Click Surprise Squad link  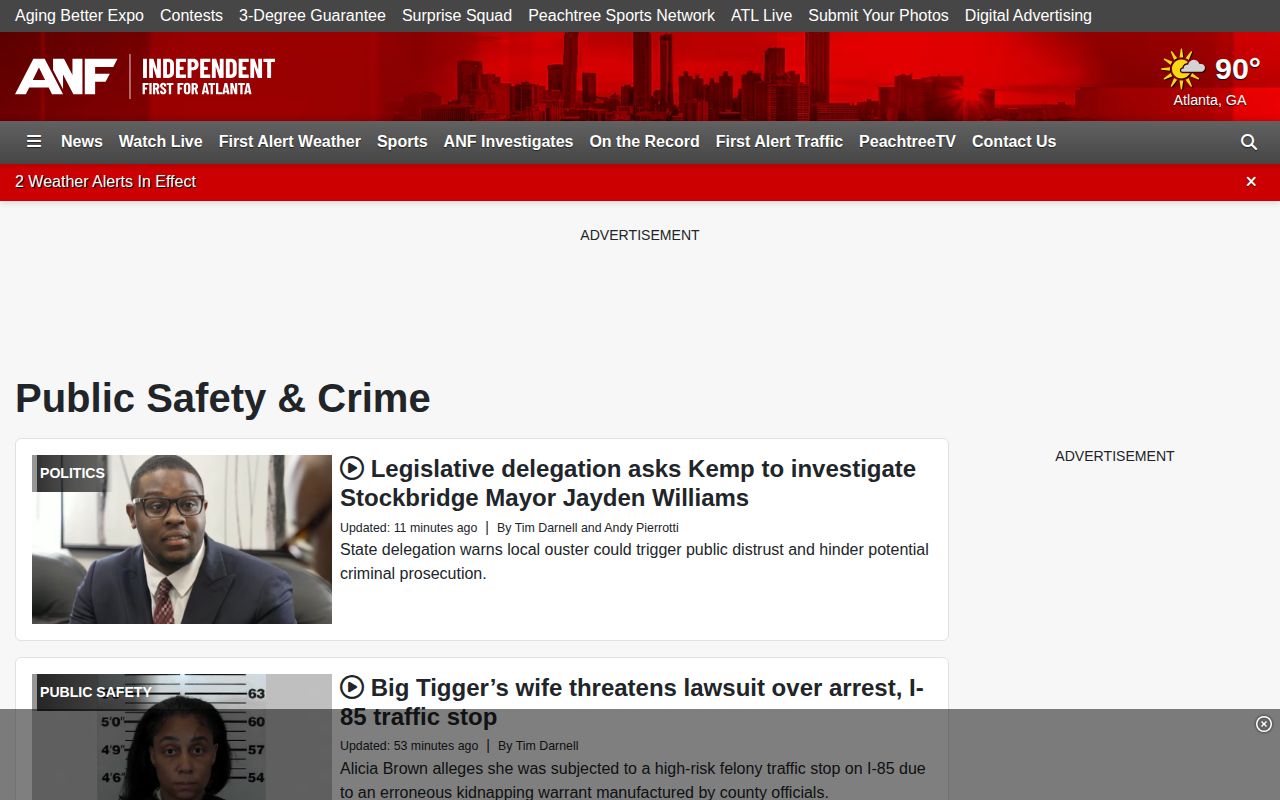pos(457,16)
